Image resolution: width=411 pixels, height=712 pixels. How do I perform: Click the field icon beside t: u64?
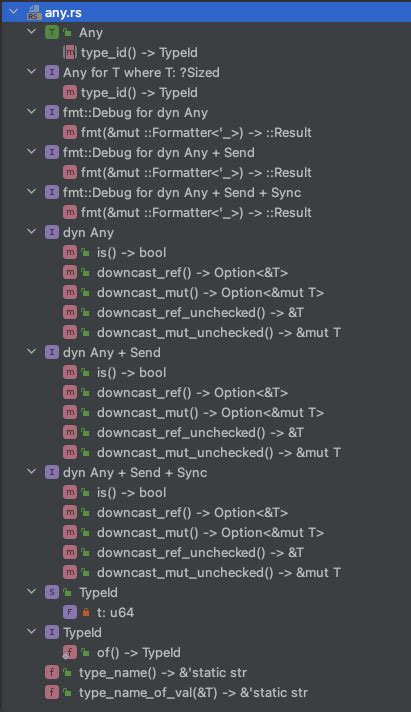click(69, 612)
